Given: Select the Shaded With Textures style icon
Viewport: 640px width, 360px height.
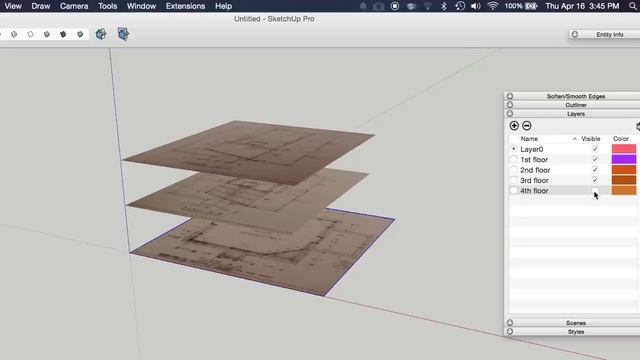Looking at the screenshot, I should (63, 34).
